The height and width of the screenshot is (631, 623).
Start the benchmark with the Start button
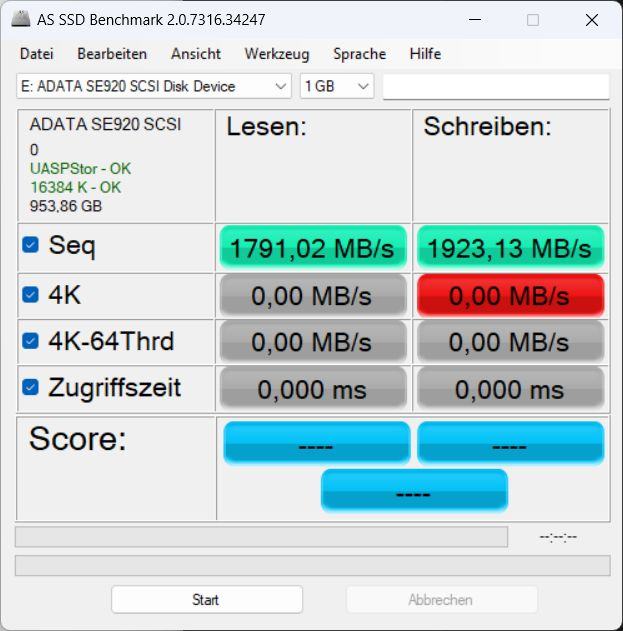(207, 600)
